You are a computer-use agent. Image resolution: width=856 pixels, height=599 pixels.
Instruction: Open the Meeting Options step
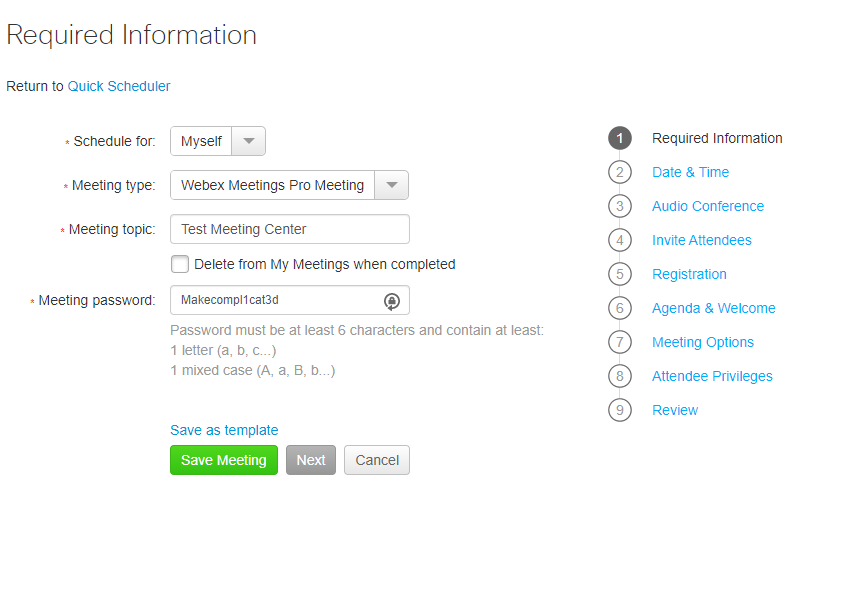pyautogui.click(x=703, y=342)
